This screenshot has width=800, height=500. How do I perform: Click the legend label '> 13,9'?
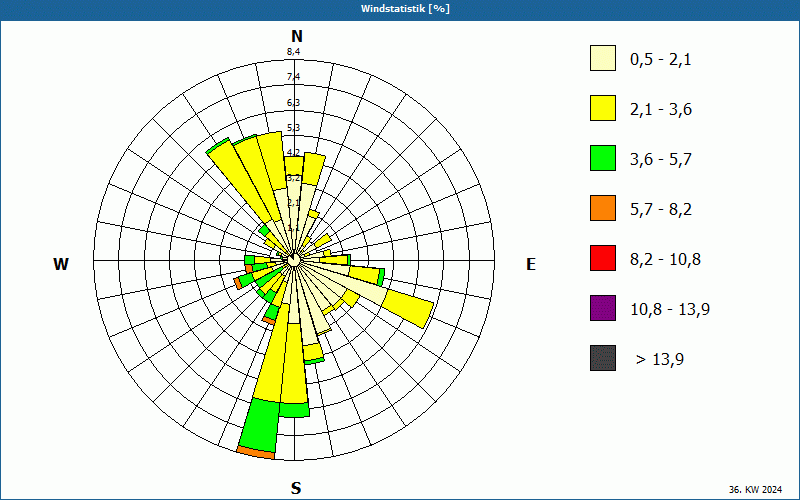click(x=660, y=360)
